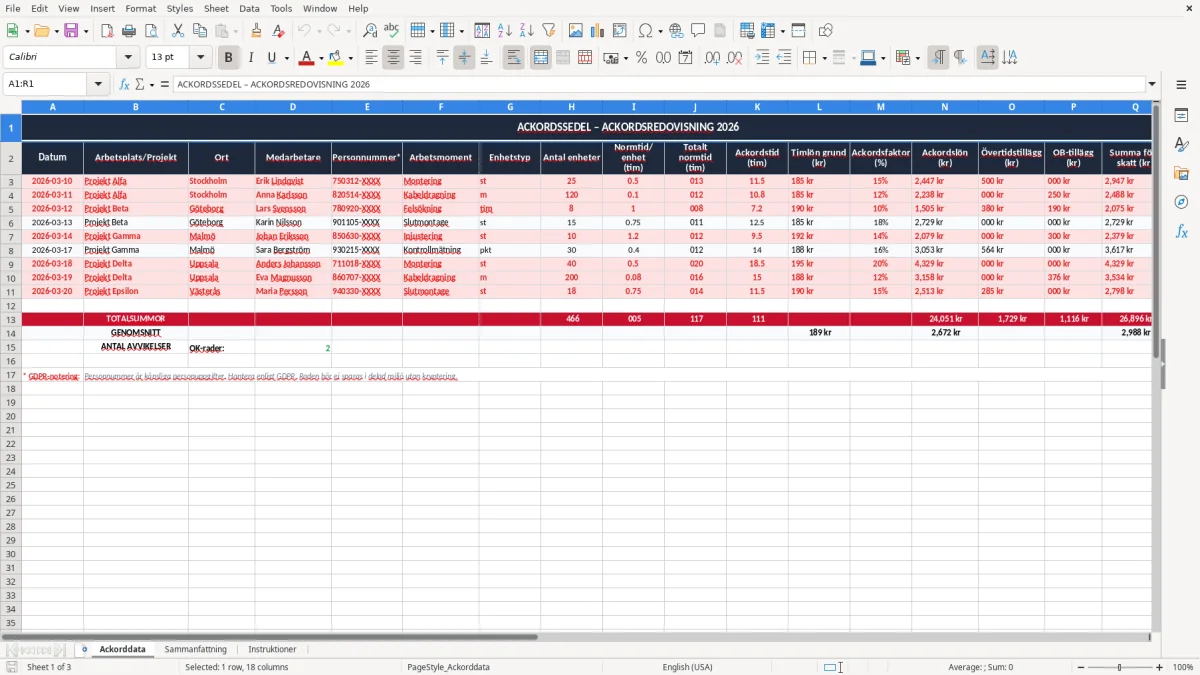
Task: Add a decimal place icon
Action: click(712, 58)
